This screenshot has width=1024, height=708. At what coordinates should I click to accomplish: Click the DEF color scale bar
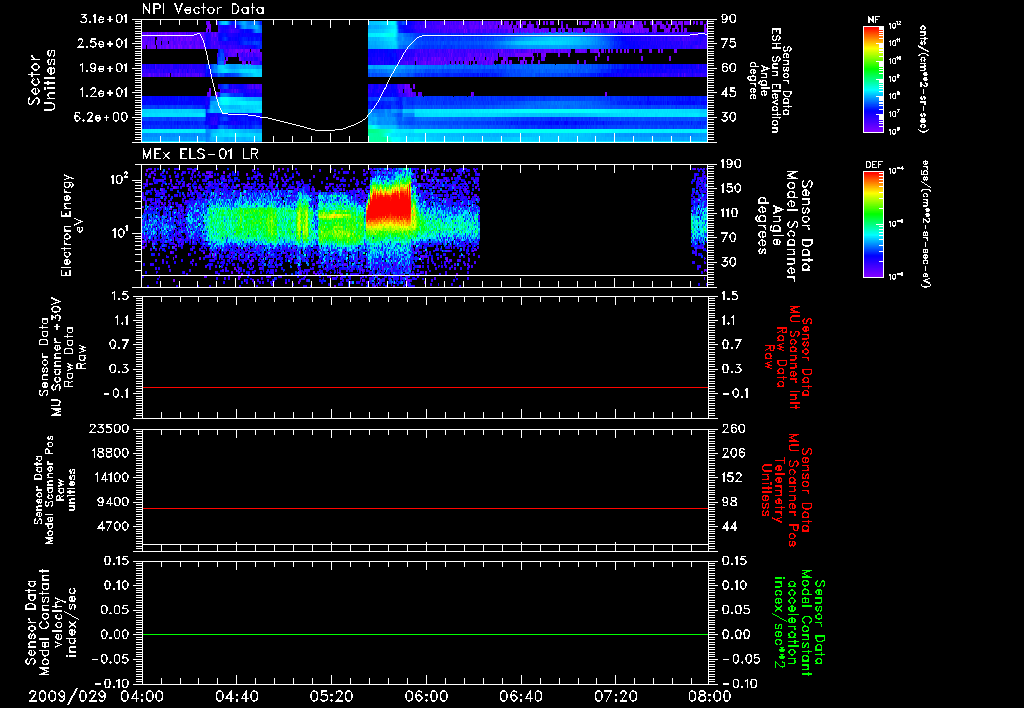(x=873, y=224)
